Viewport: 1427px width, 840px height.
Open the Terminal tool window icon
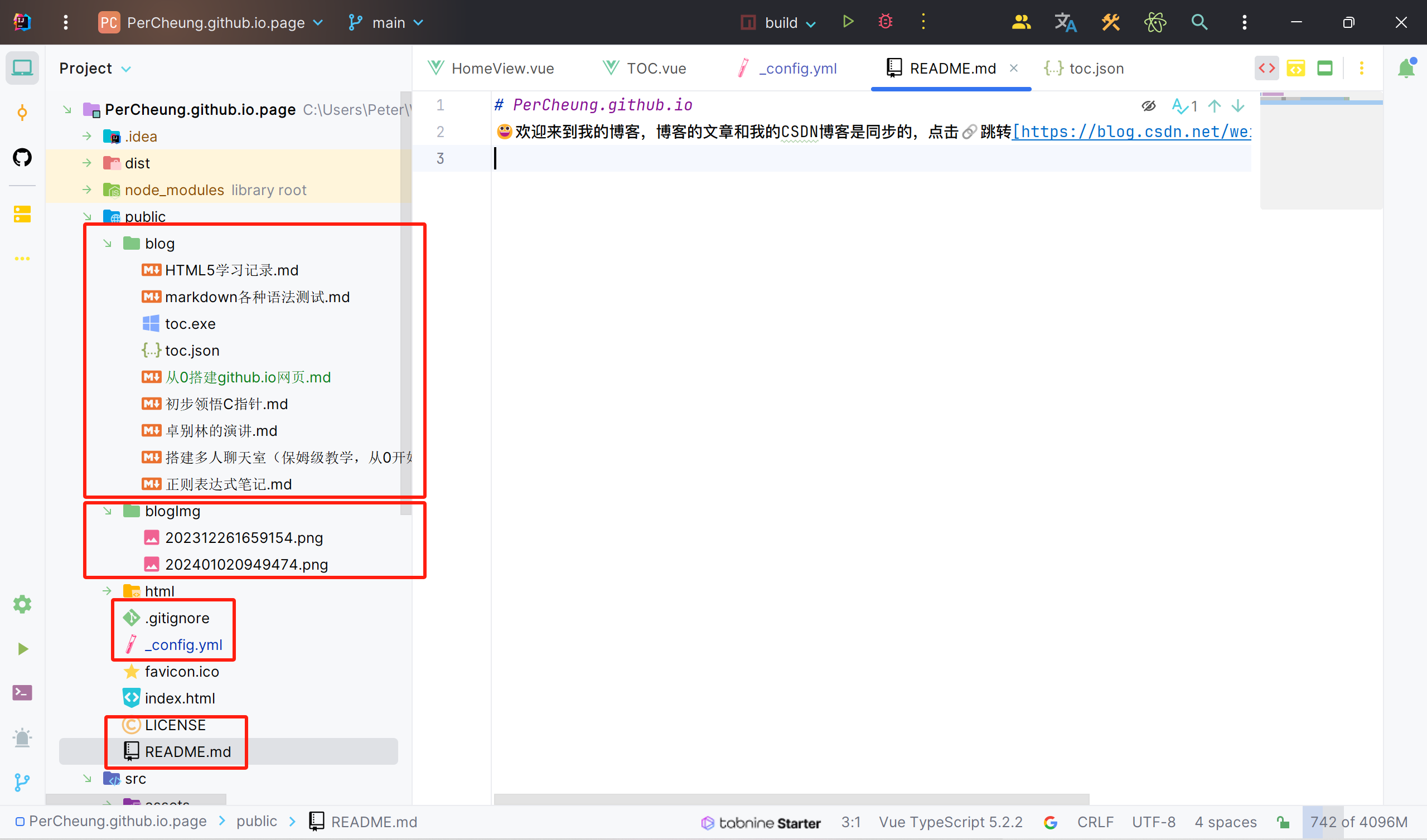tap(22, 692)
